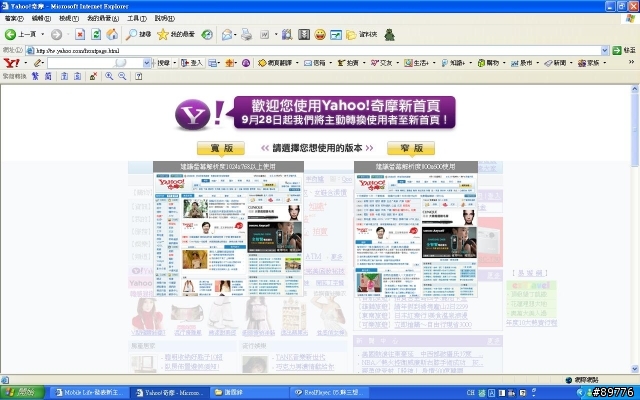Expand the Yahoo Y! logo dropdown arrow

click(x=26, y=63)
